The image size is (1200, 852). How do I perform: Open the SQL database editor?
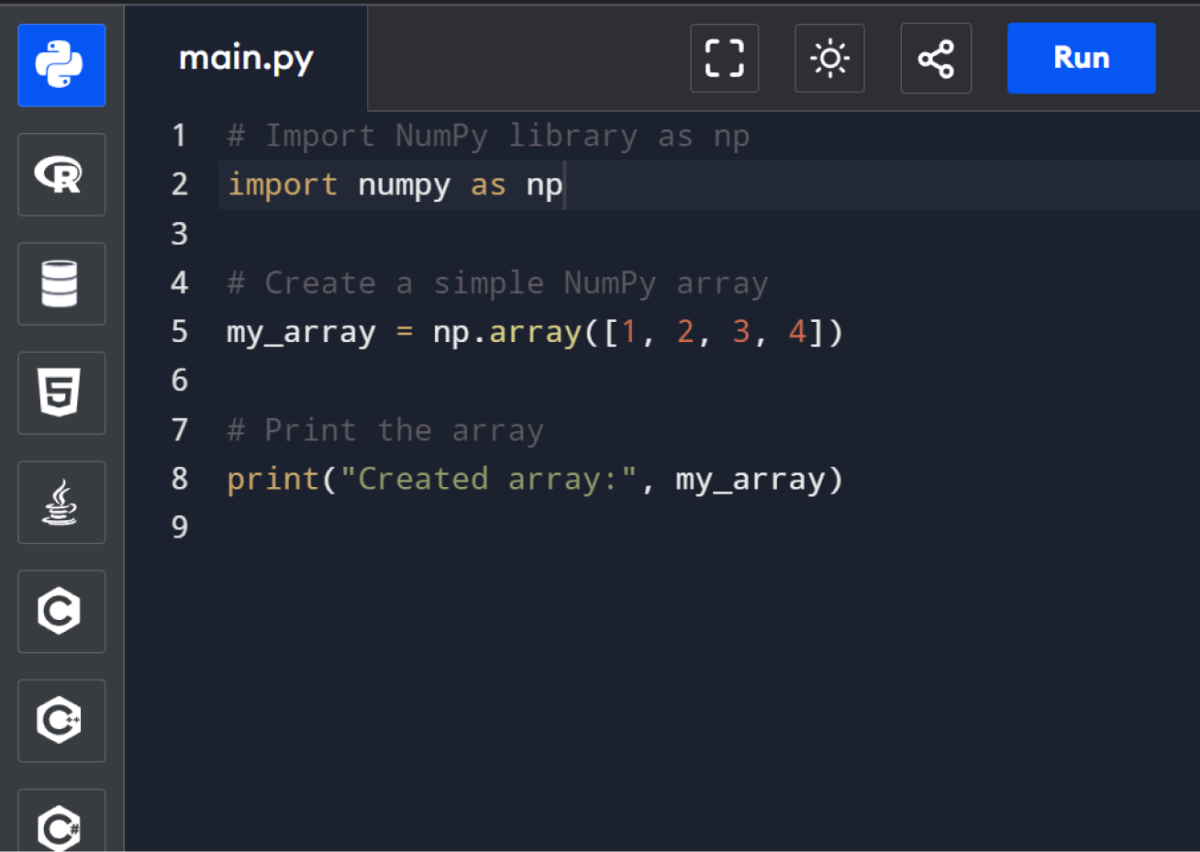click(61, 284)
